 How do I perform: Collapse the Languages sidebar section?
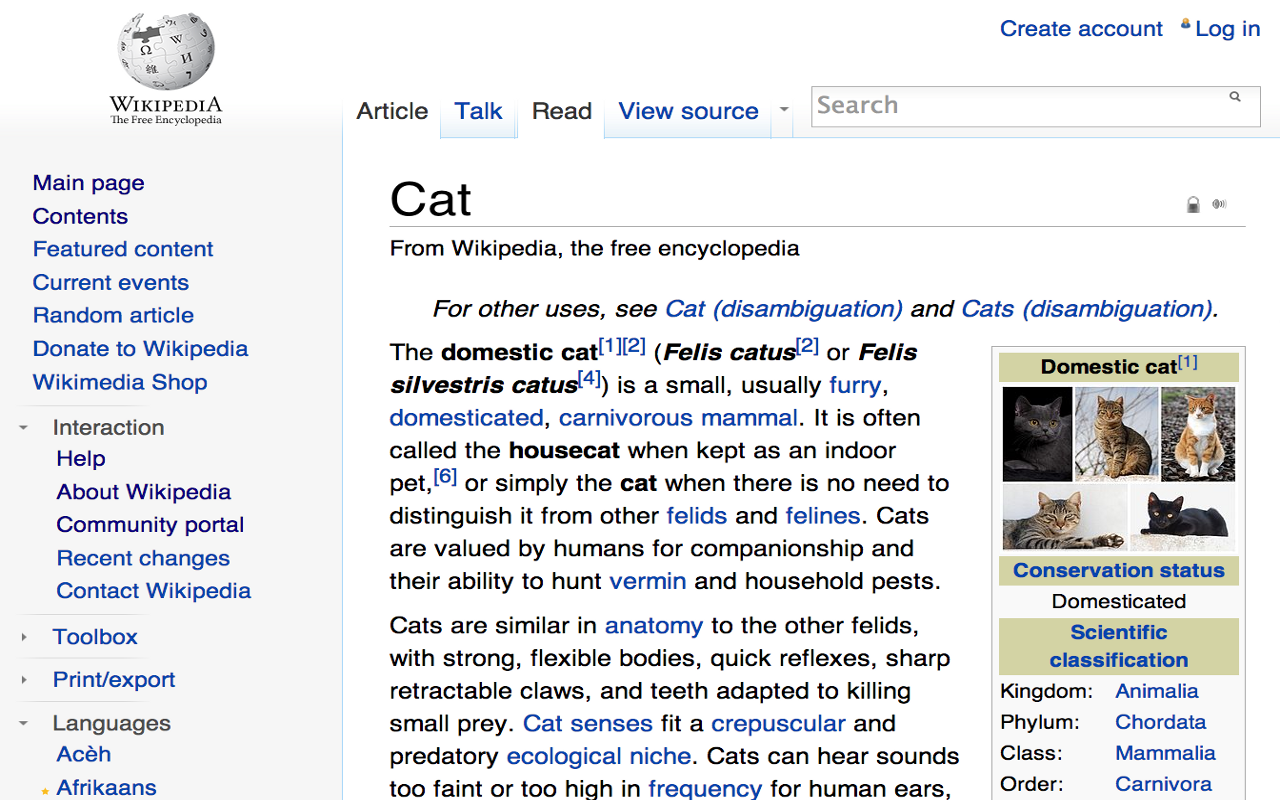tap(23, 724)
